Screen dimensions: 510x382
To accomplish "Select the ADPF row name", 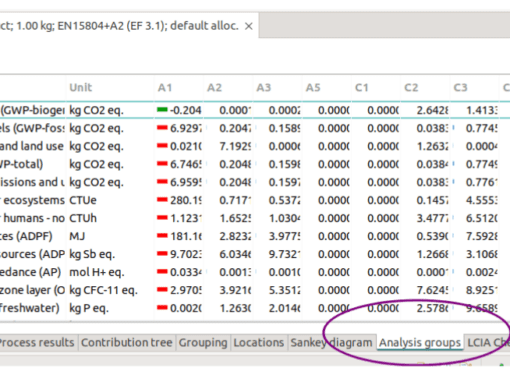I will tap(26, 236).
